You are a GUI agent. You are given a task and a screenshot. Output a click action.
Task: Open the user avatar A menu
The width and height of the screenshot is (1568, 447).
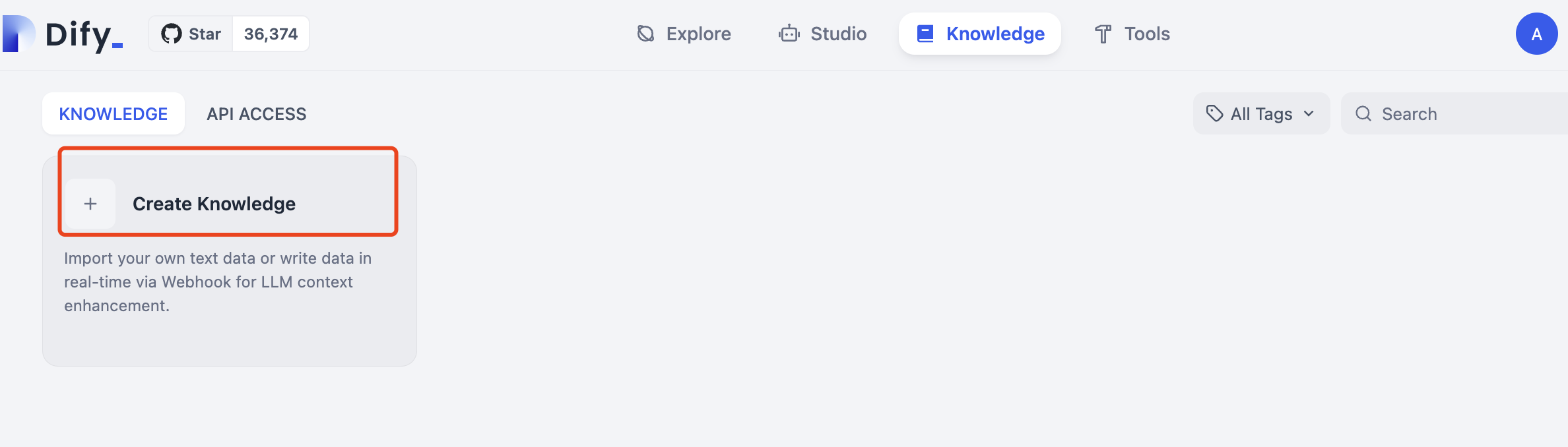(x=1536, y=34)
